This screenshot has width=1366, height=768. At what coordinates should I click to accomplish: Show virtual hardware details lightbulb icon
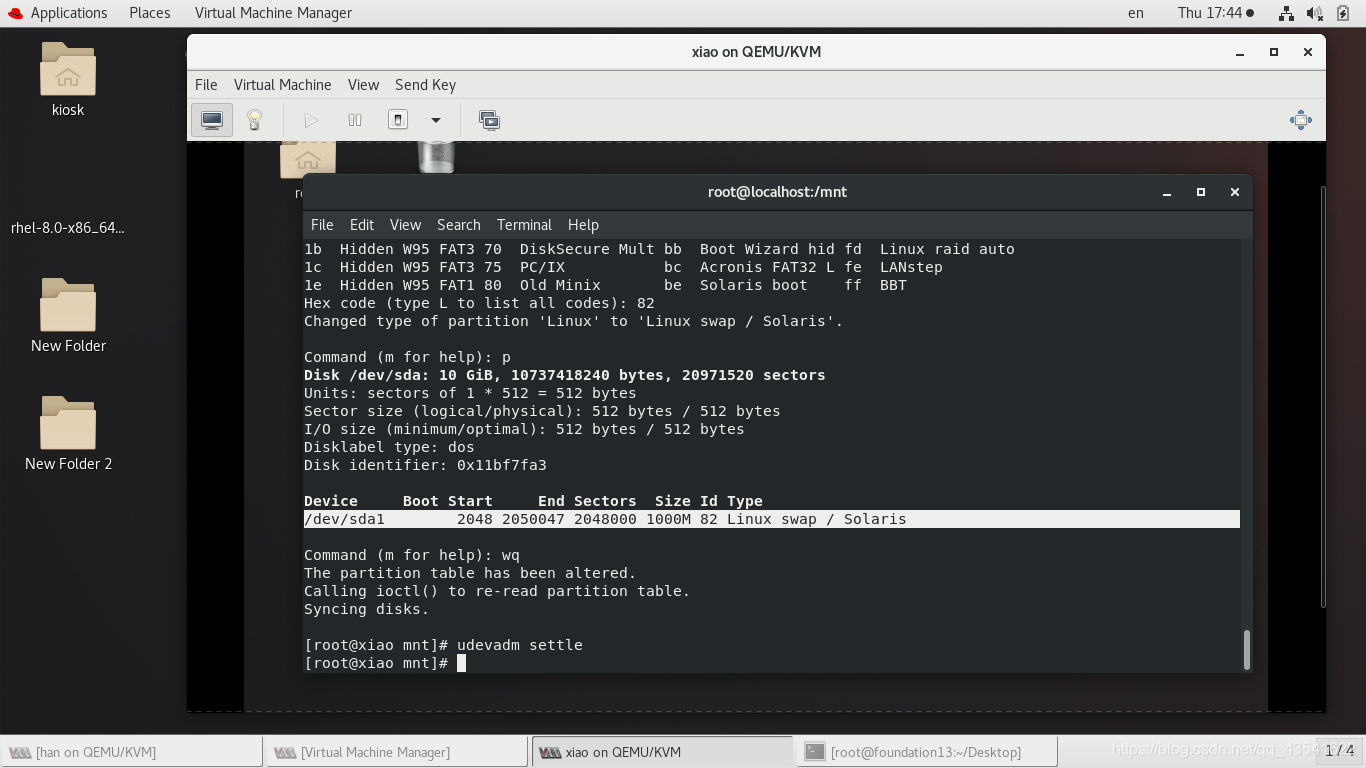click(x=255, y=120)
